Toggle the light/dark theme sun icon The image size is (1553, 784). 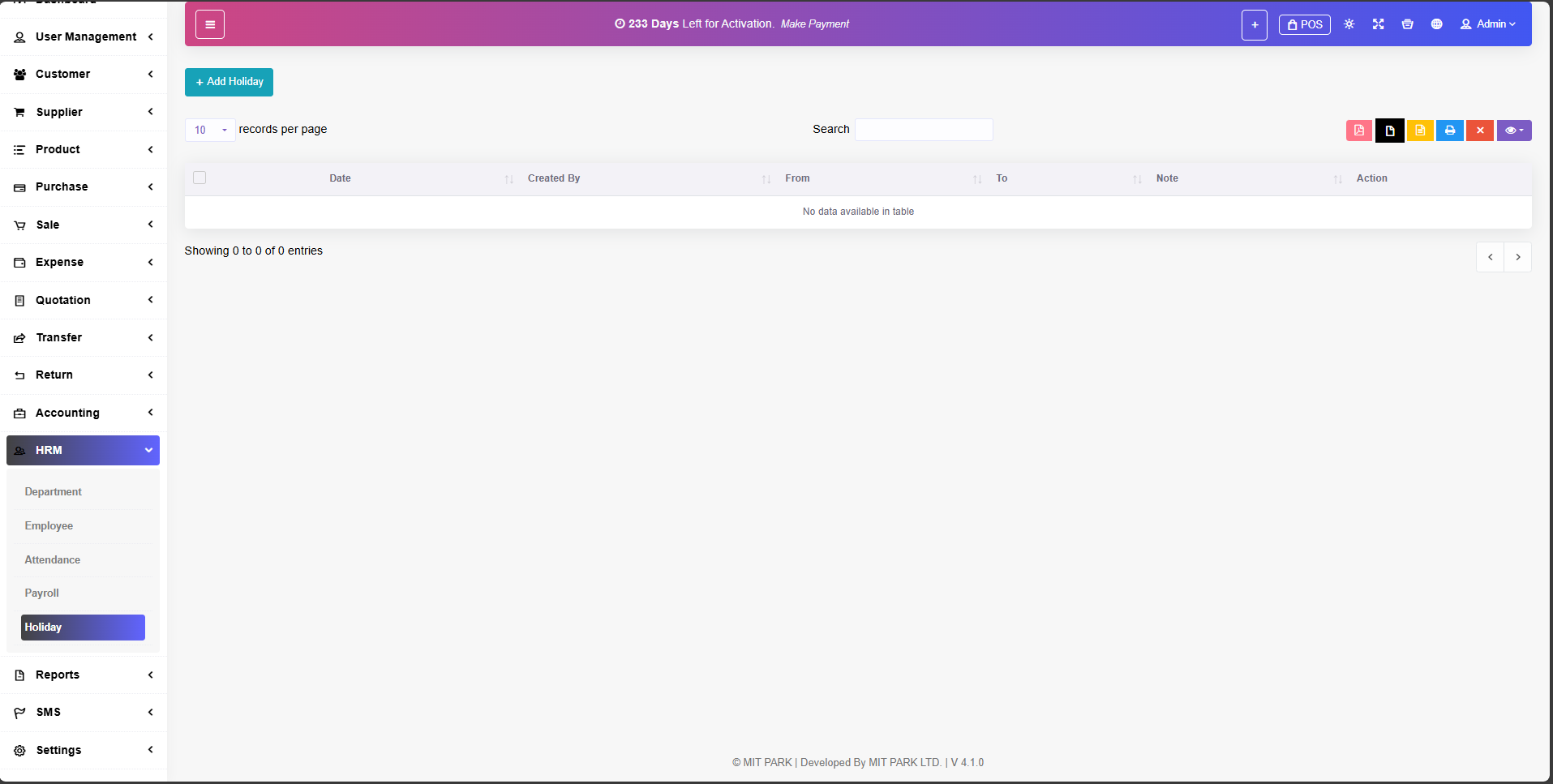1349,24
